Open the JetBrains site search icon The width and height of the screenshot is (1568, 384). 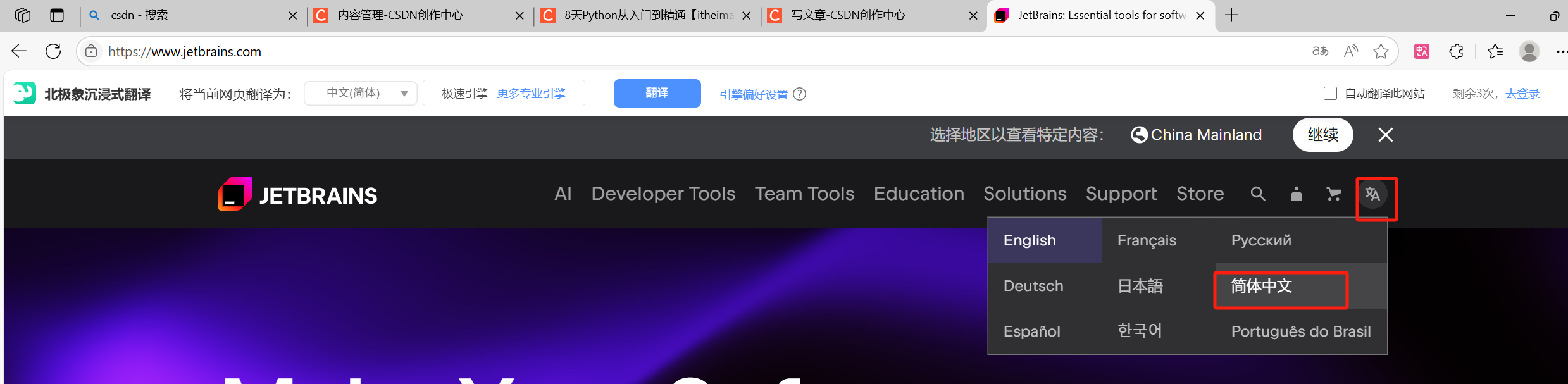(x=1258, y=194)
